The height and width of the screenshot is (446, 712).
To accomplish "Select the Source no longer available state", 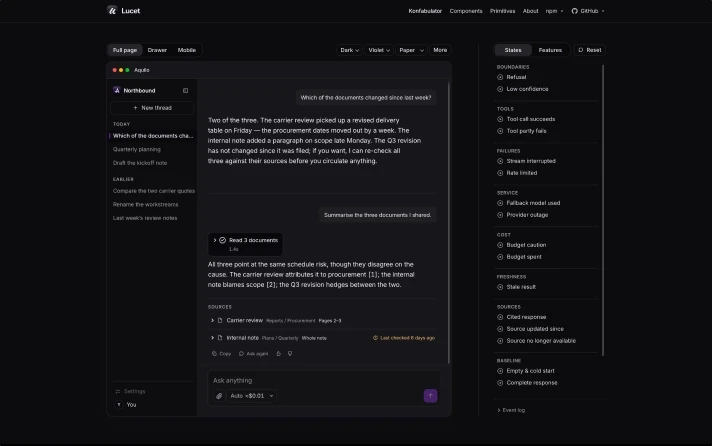I will point(536,341).
